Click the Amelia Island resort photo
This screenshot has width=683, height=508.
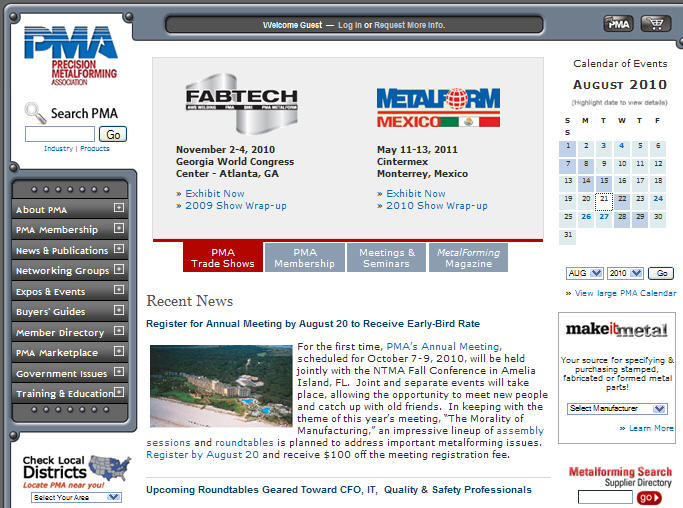point(221,386)
